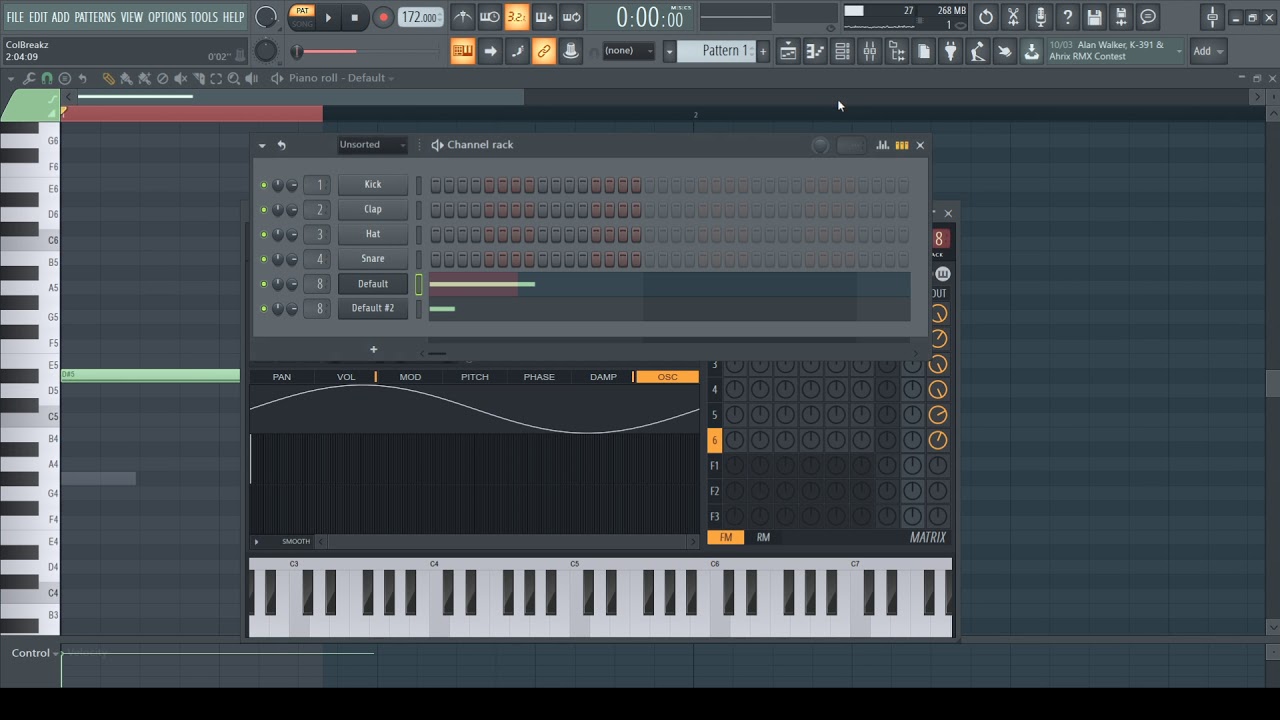
Task: Switch to the PITCH tab in synth
Action: 475,377
